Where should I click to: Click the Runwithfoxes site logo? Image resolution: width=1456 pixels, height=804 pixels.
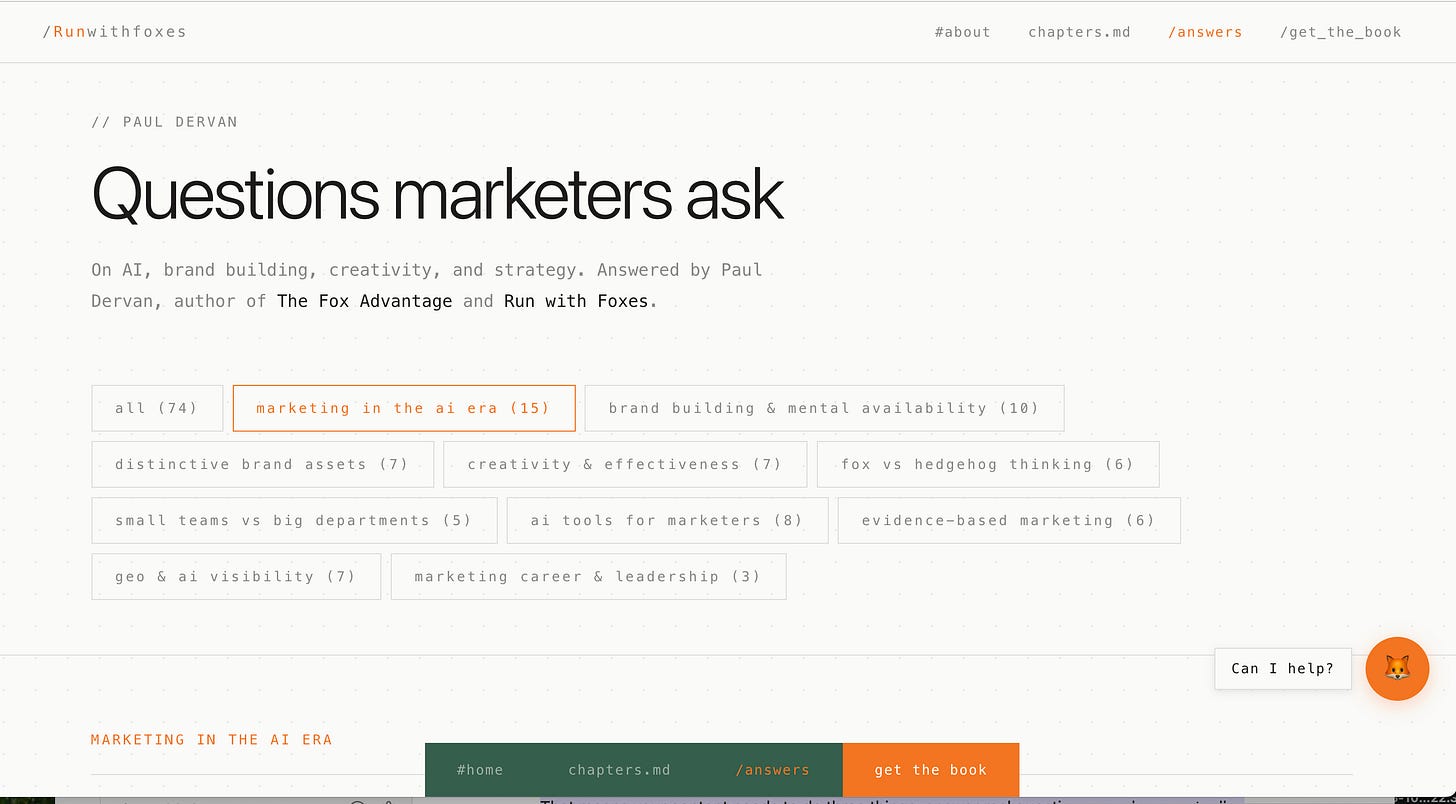(114, 32)
